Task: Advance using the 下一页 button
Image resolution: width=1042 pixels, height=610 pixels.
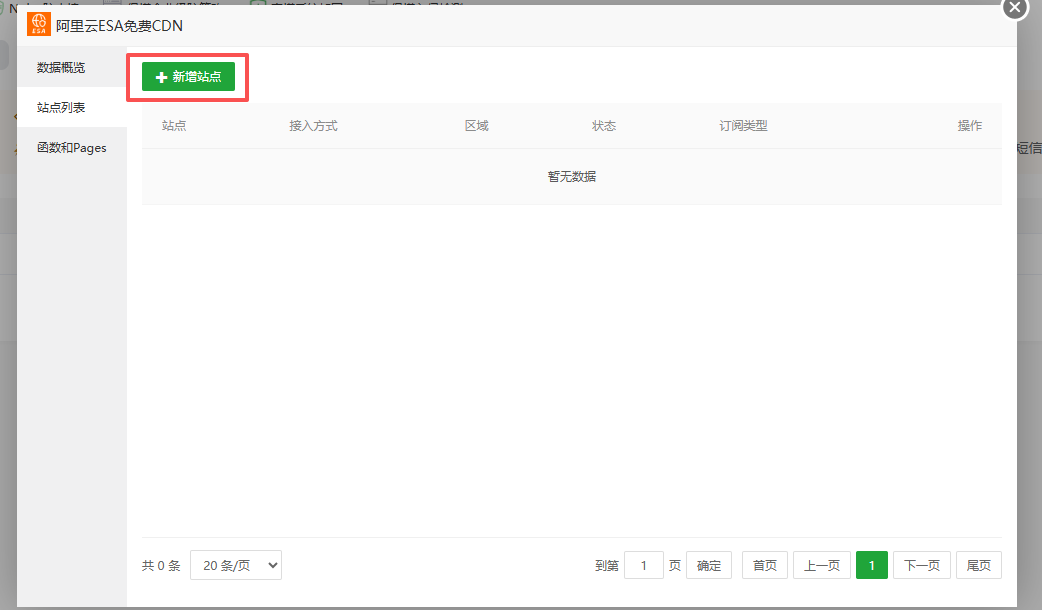Action: point(921,565)
